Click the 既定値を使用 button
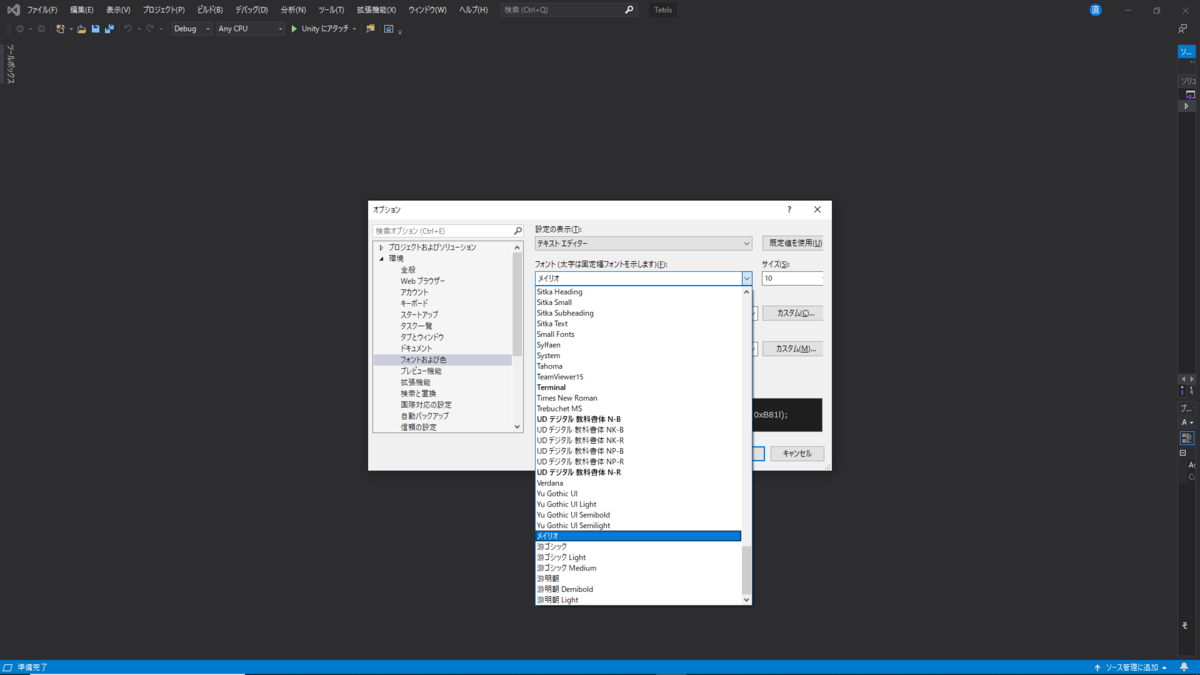This screenshot has width=1200, height=675. point(792,243)
